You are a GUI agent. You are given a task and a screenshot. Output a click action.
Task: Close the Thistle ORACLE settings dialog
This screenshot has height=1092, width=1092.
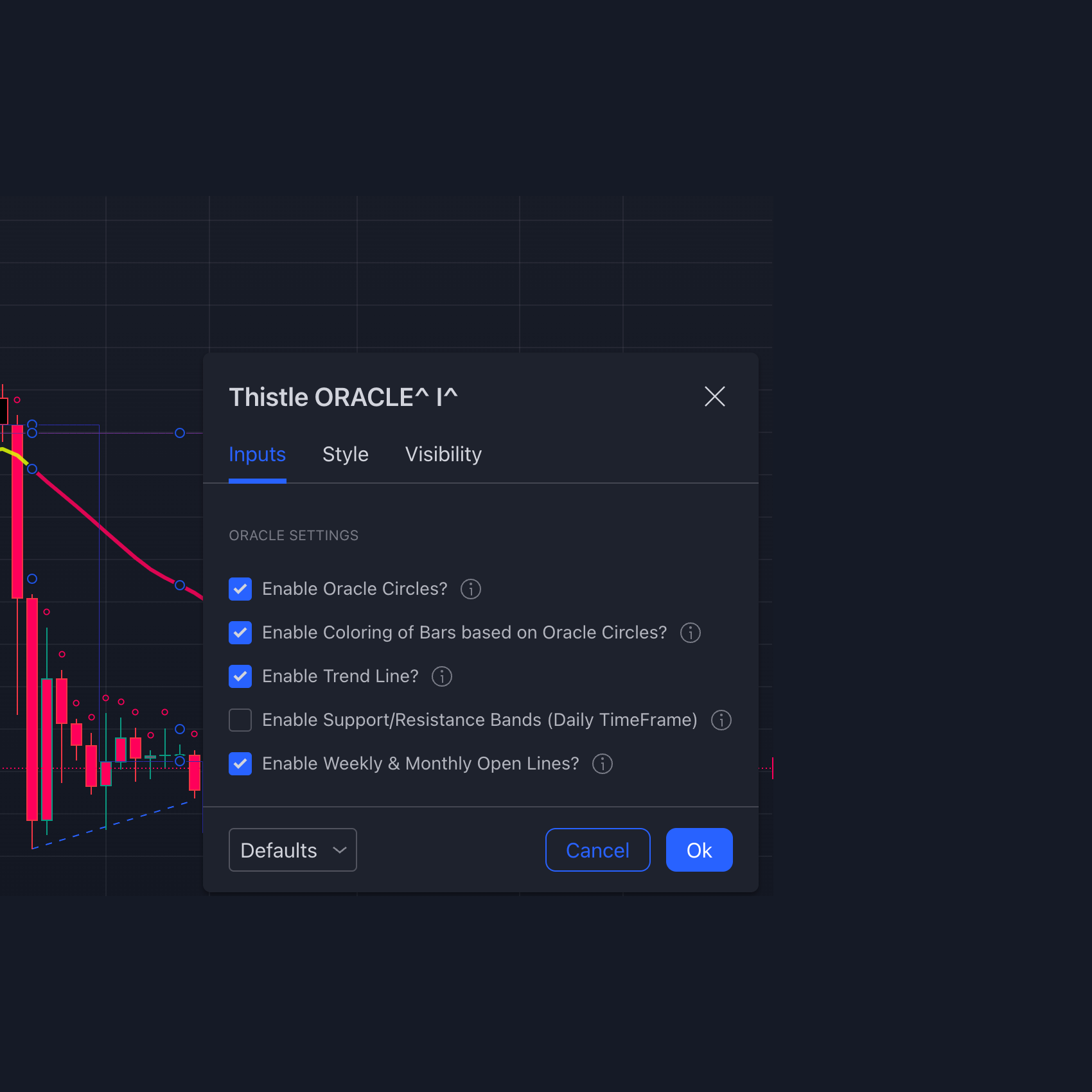coord(715,396)
